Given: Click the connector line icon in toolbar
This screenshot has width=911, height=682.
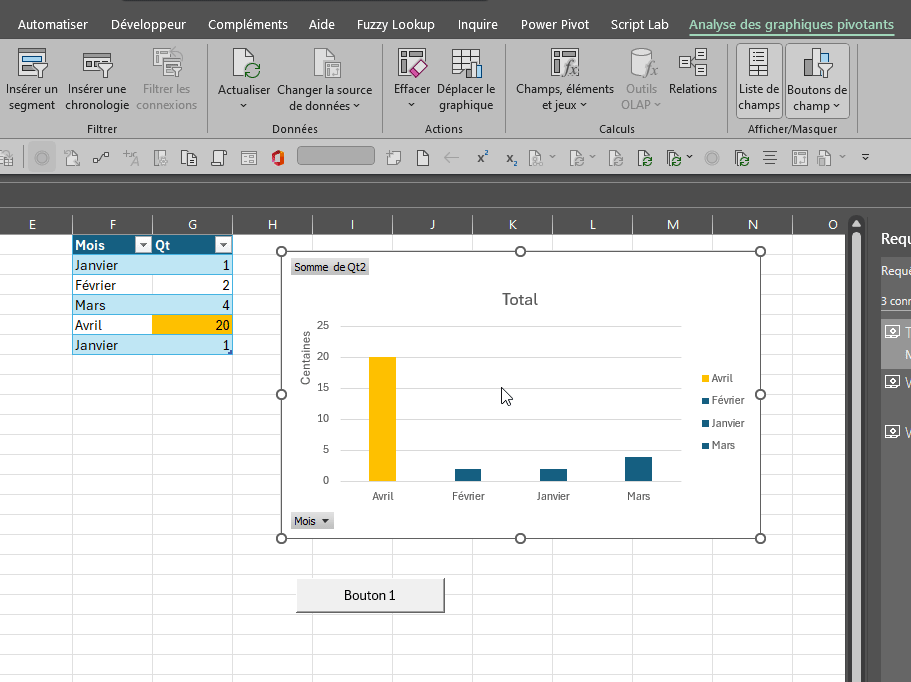Looking at the screenshot, I should tap(101, 157).
